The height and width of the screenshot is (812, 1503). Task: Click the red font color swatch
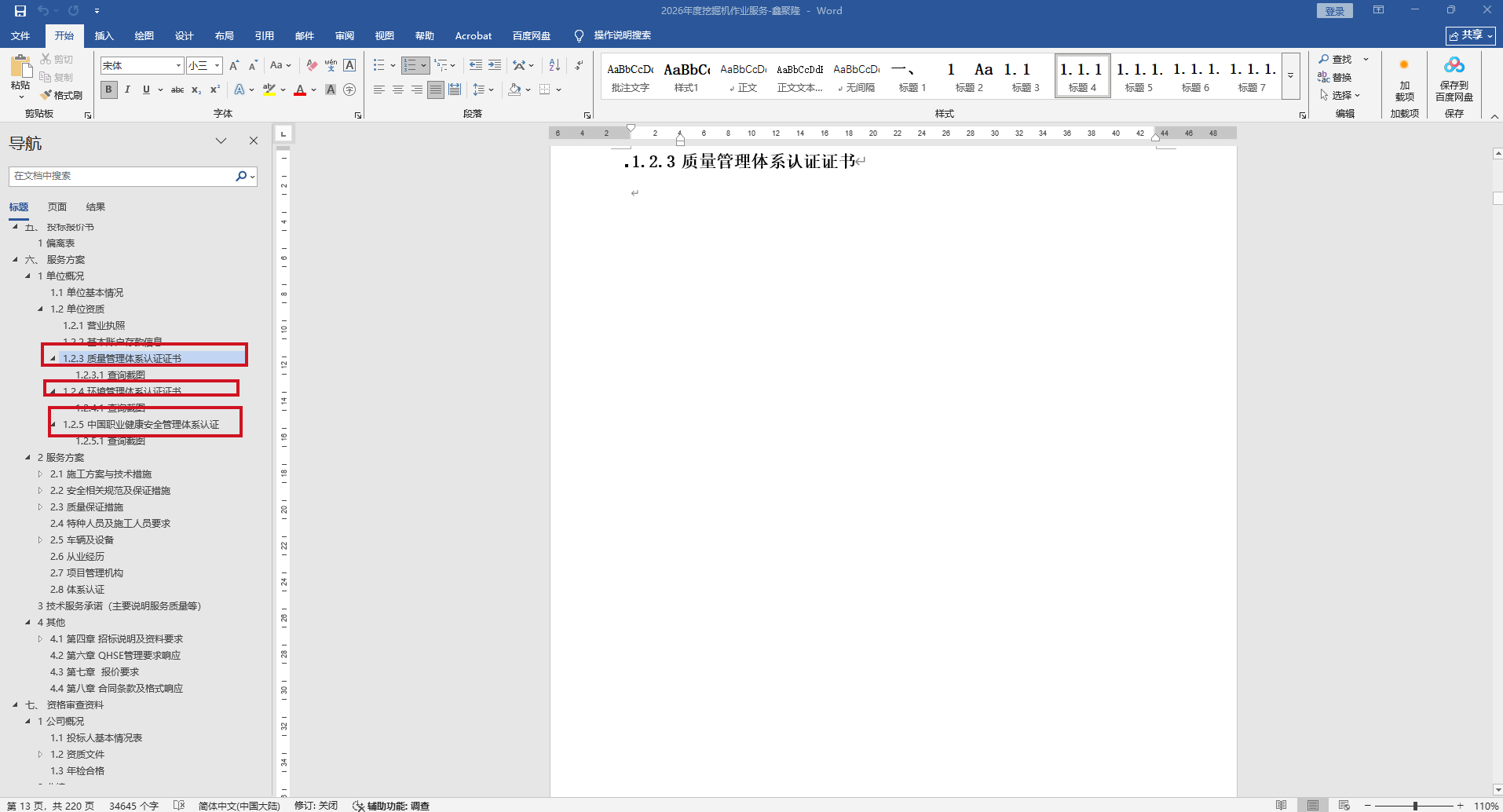pos(300,90)
